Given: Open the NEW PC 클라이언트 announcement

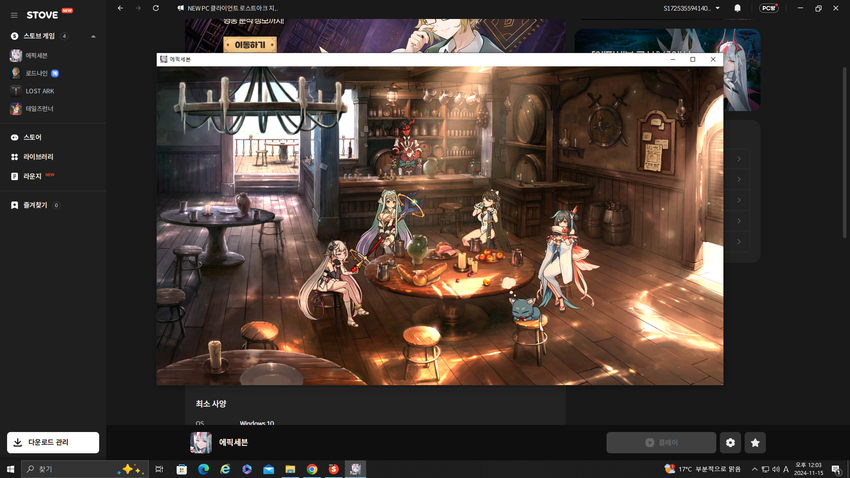Looking at the screenshot, I should coord(228,8).
